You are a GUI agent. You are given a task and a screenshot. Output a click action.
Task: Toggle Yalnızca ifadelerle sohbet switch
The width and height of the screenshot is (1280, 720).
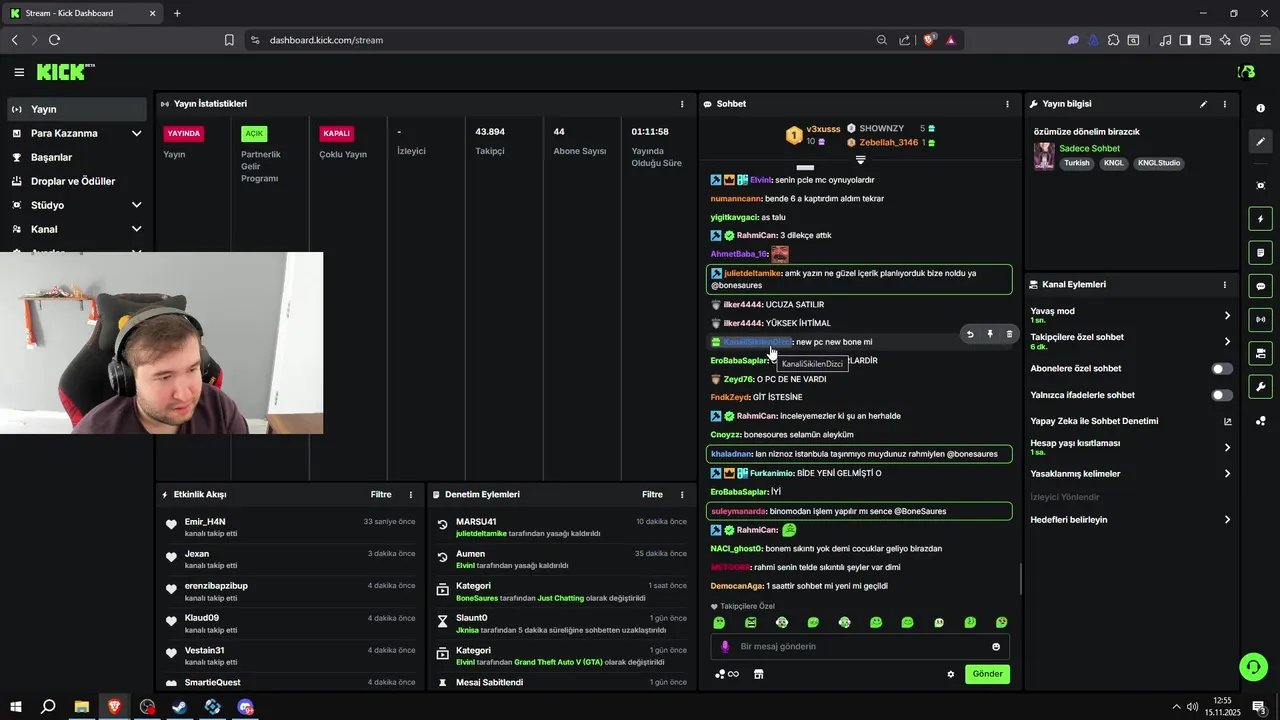[x=1222, y=395]
